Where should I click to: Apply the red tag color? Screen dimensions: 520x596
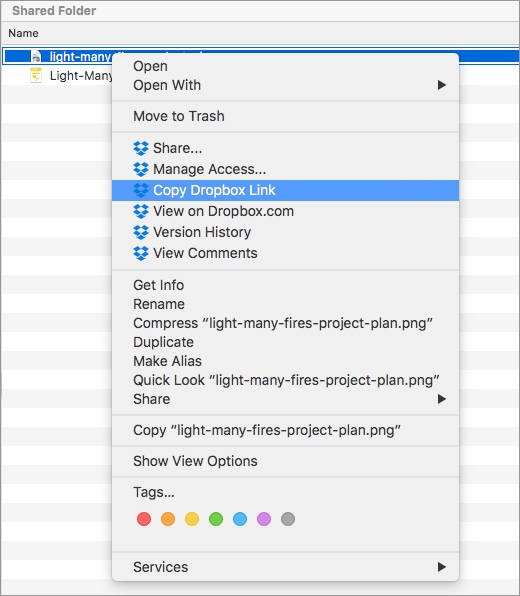[144, 519]
